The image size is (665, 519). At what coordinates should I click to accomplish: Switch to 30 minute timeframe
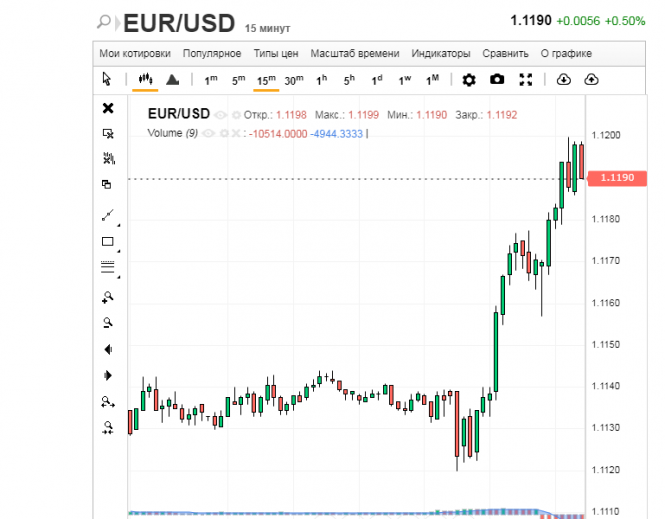click(294, 80)
